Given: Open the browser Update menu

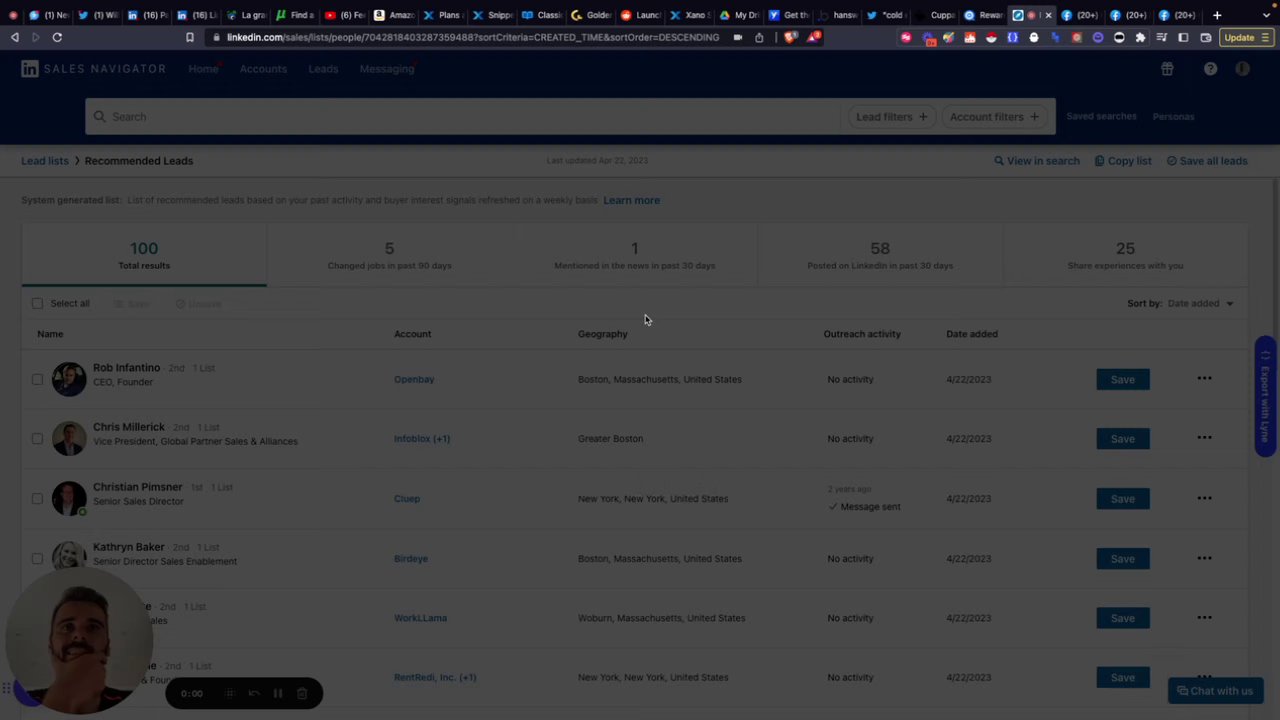Looking at the screenshot, I should point(1245,38).
